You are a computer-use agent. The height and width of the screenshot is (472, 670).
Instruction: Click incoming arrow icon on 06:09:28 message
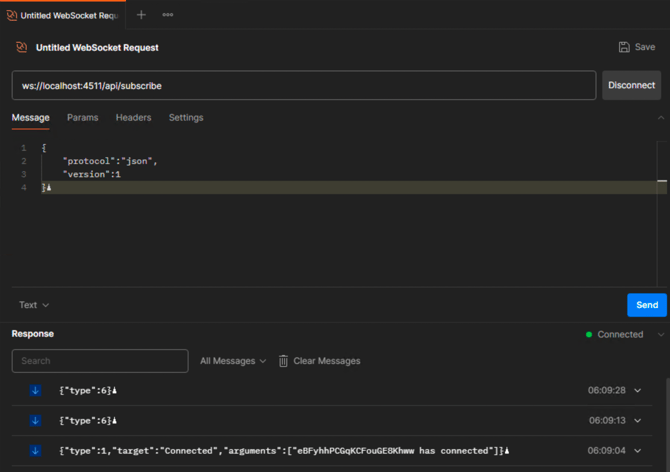pyautogui.click(x=35, y=391)
